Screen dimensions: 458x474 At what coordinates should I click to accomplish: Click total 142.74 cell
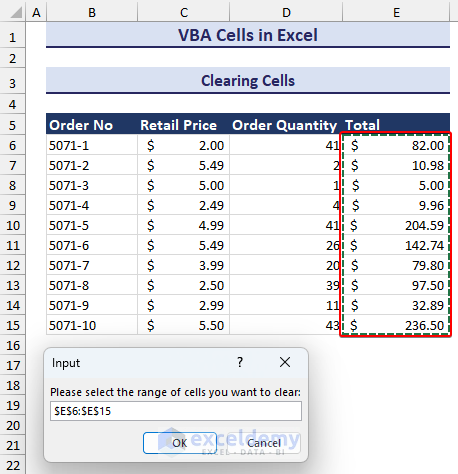coord(396,245)
